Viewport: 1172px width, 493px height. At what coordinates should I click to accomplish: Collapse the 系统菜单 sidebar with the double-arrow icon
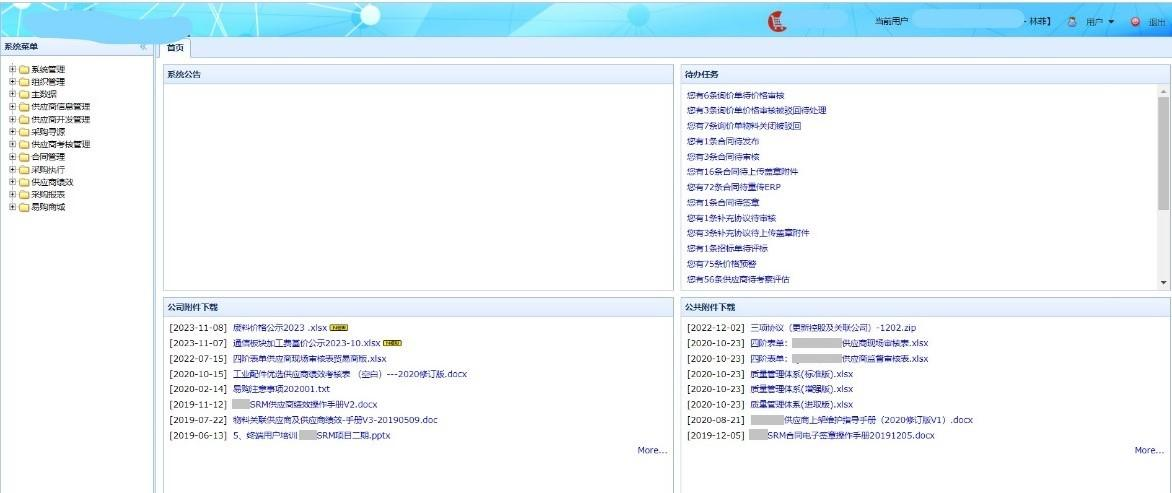click(143, 47)
